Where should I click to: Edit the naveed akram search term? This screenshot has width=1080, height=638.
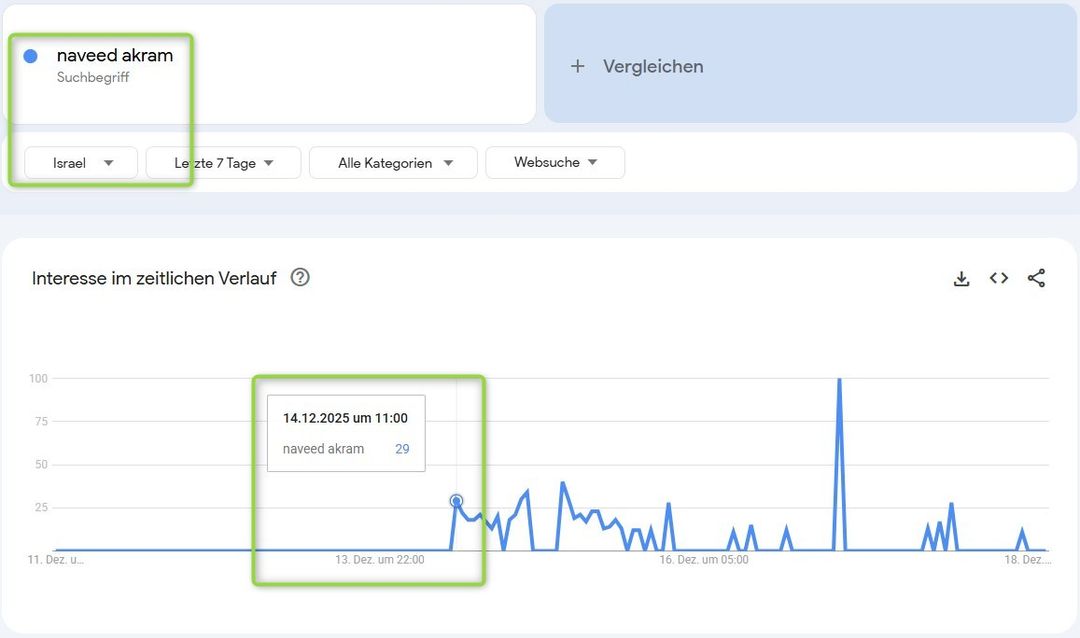coord(115,56)
